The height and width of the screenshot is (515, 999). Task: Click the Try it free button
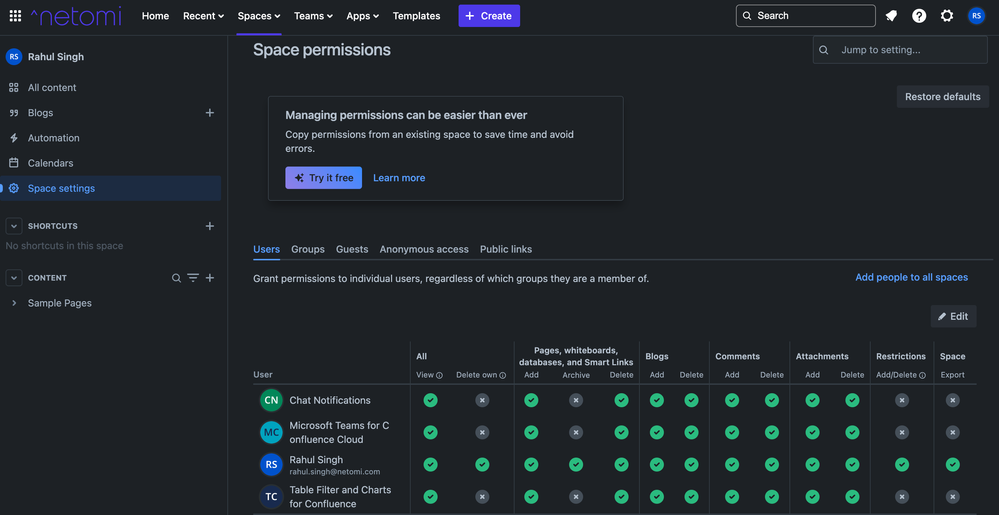(324, 178)
